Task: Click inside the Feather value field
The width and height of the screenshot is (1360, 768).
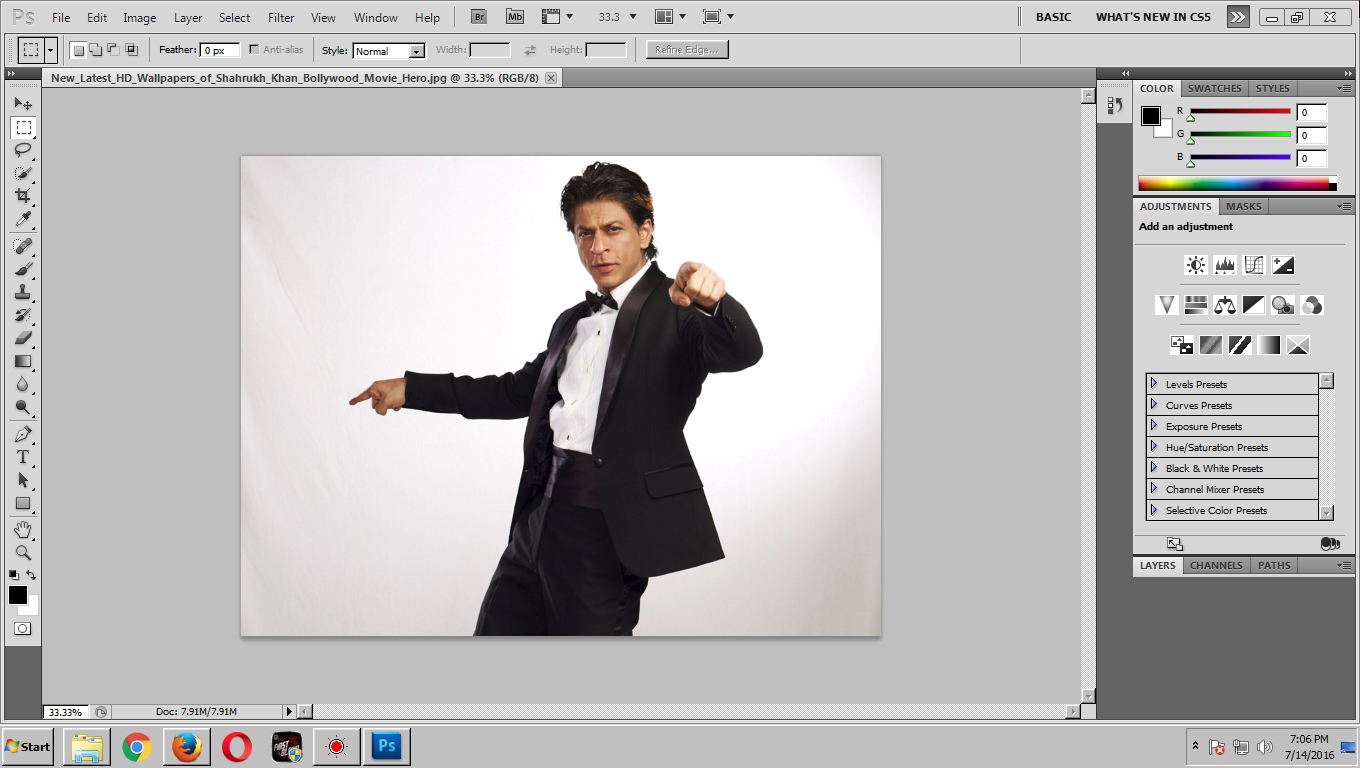Action: coord(220,48)
